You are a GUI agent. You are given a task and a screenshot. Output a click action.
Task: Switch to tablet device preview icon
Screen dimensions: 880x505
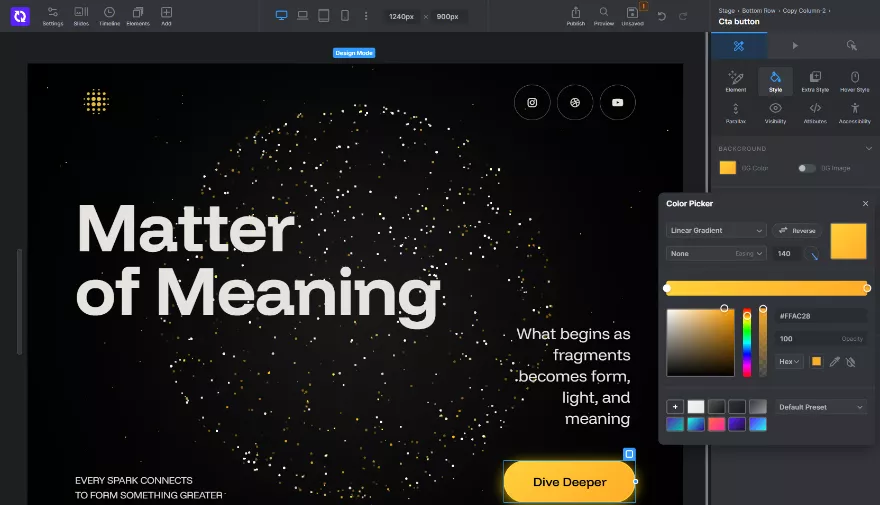click(323, 16)
